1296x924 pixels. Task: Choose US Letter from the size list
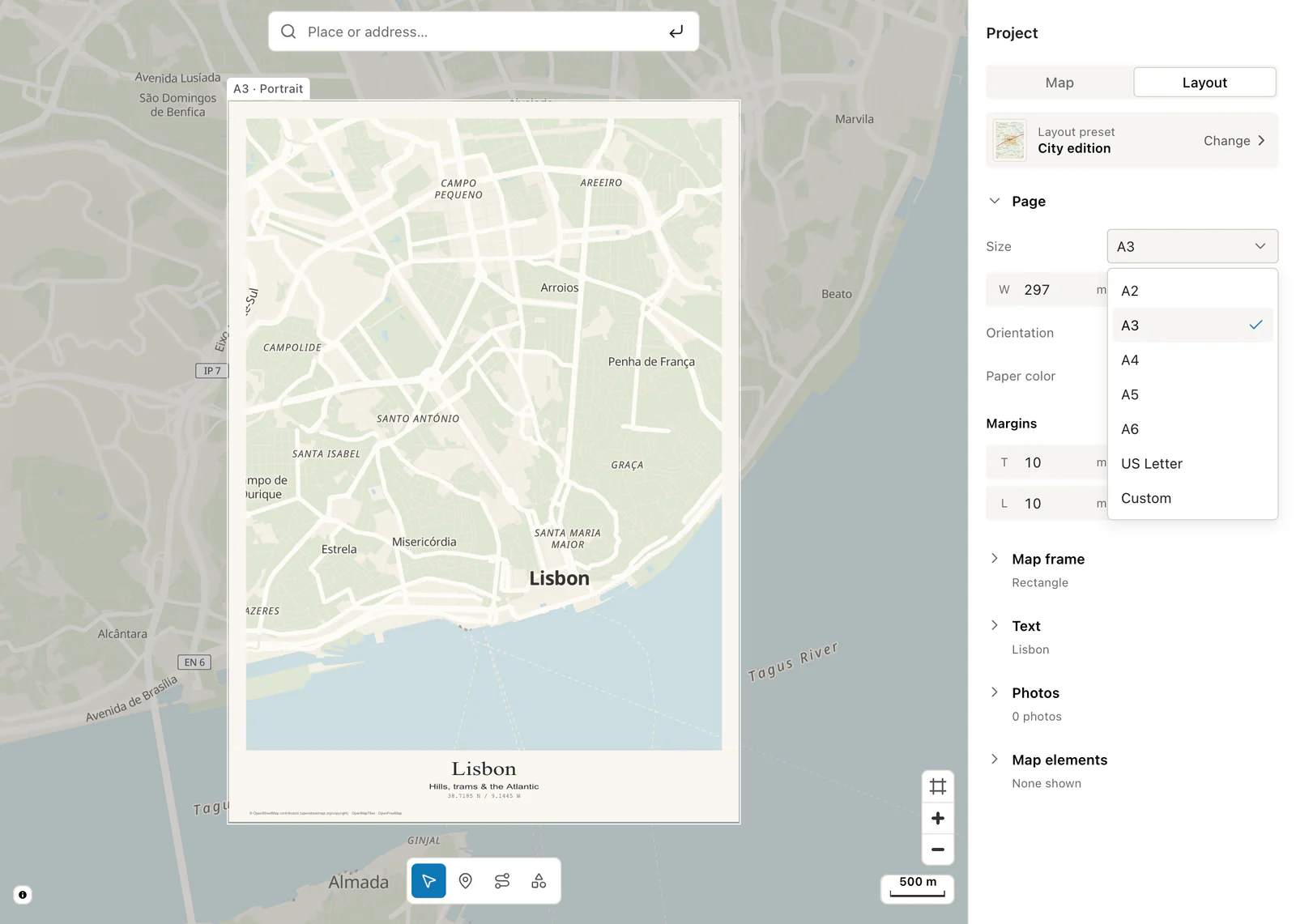[1192, 464]
